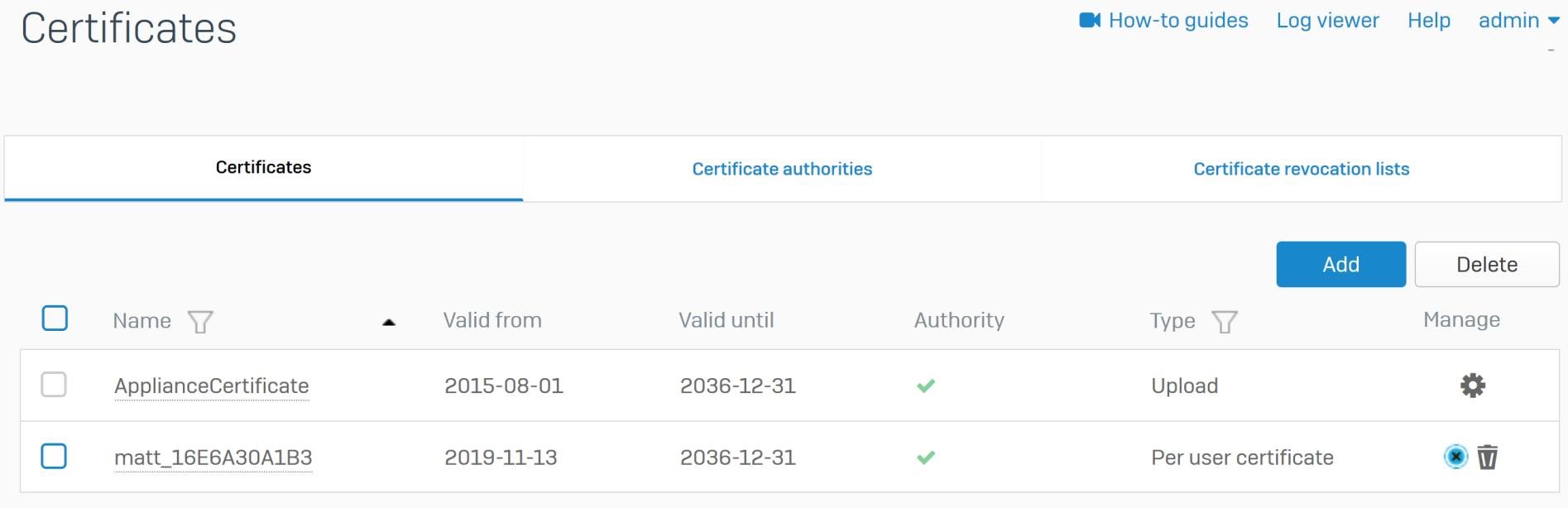Viewport: 1568px width, 508px height.
Task: Click the revoke icon for matt_16E6A30A1B3
Action: click(1455, 457)
